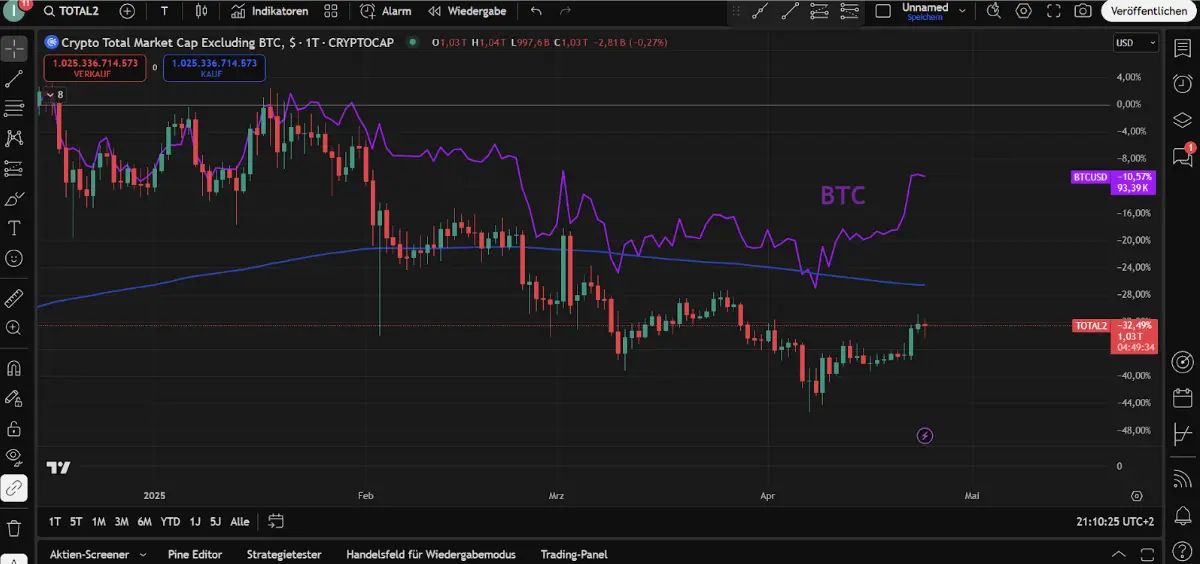Open the forecasting and measurement tools
This screenshot has width=1200, height=564.
[14, 168]
